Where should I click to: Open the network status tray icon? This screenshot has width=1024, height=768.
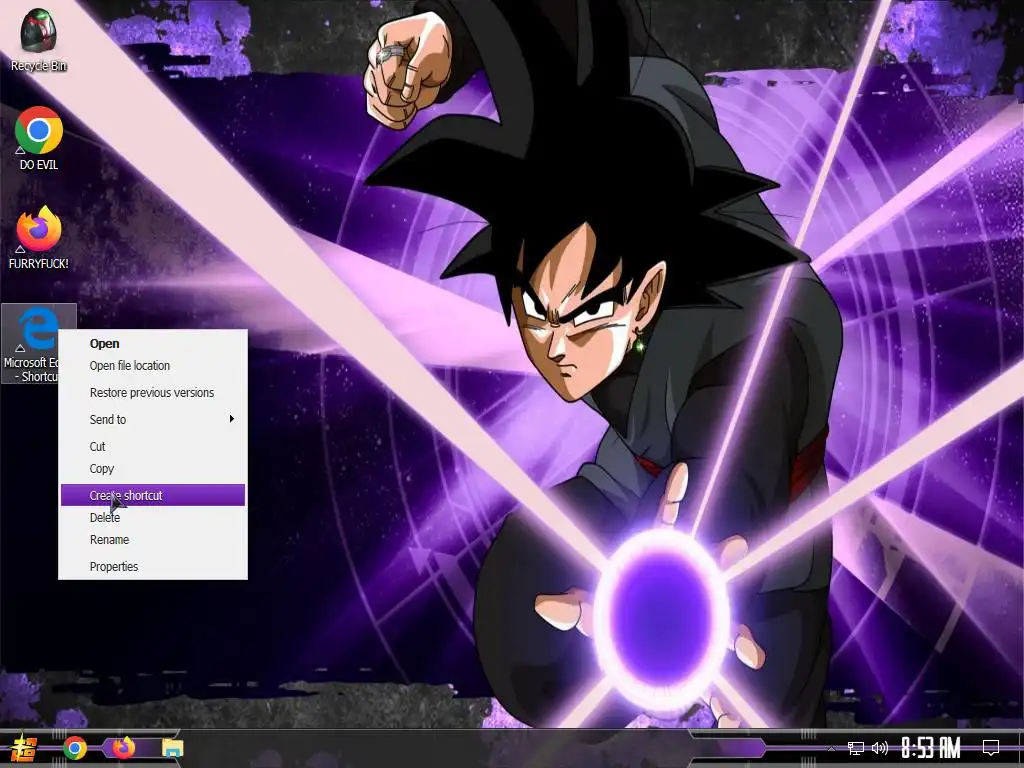pyautogui.click(x=856, y=748)
